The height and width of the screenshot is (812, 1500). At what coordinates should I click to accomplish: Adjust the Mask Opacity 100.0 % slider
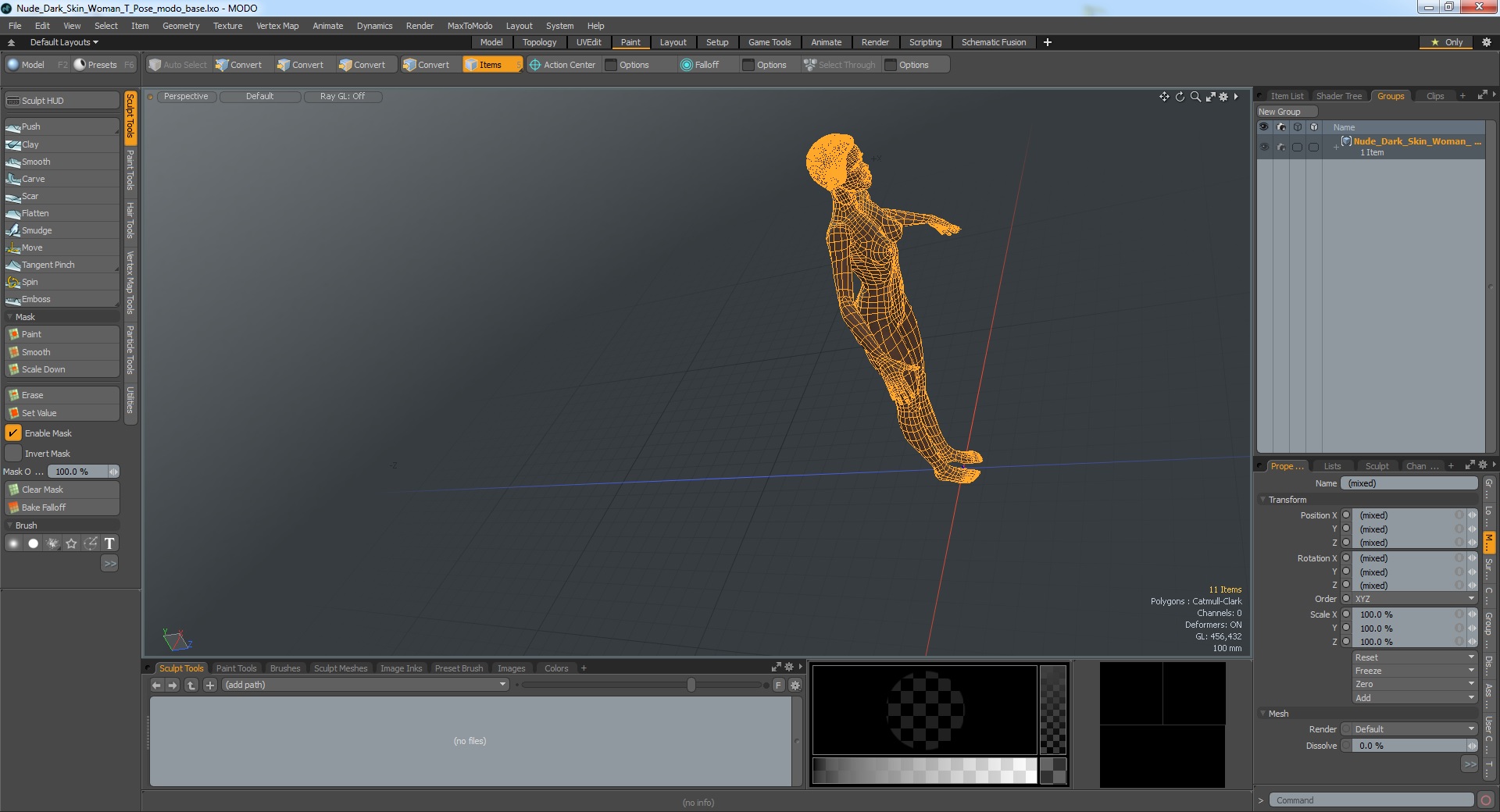[82, 472]
